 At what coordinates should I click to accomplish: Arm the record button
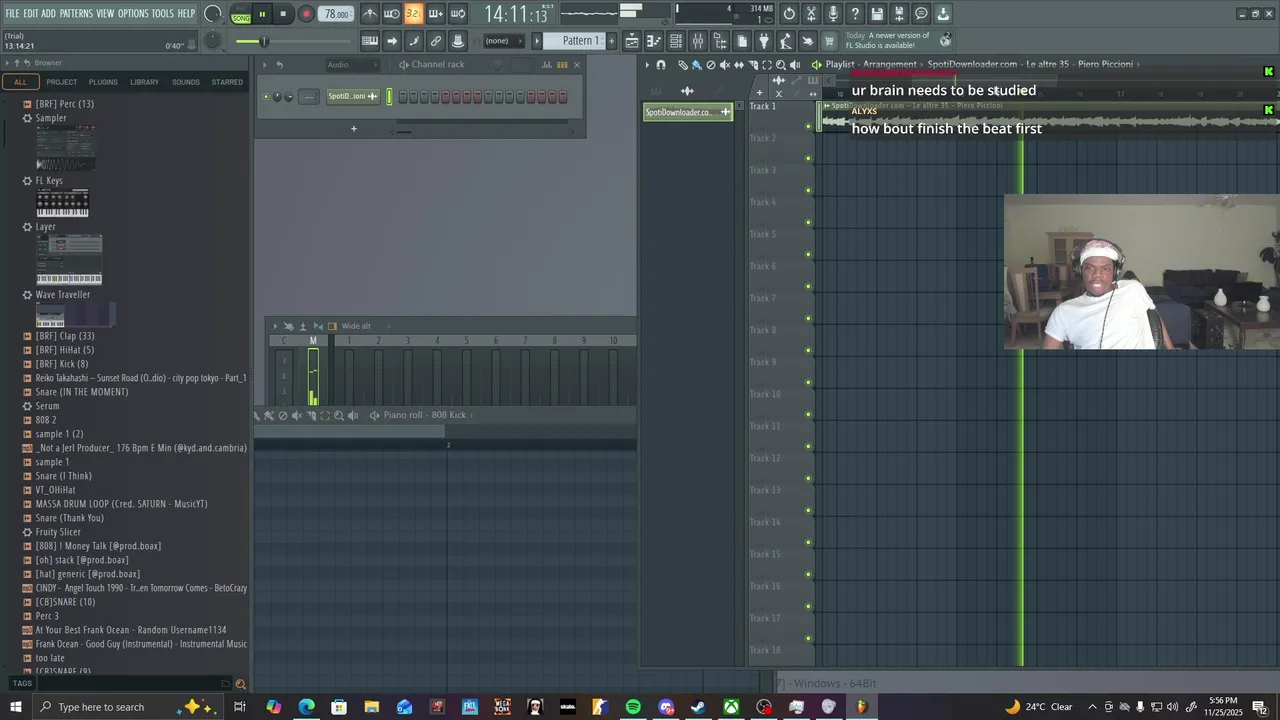[306, 14]
